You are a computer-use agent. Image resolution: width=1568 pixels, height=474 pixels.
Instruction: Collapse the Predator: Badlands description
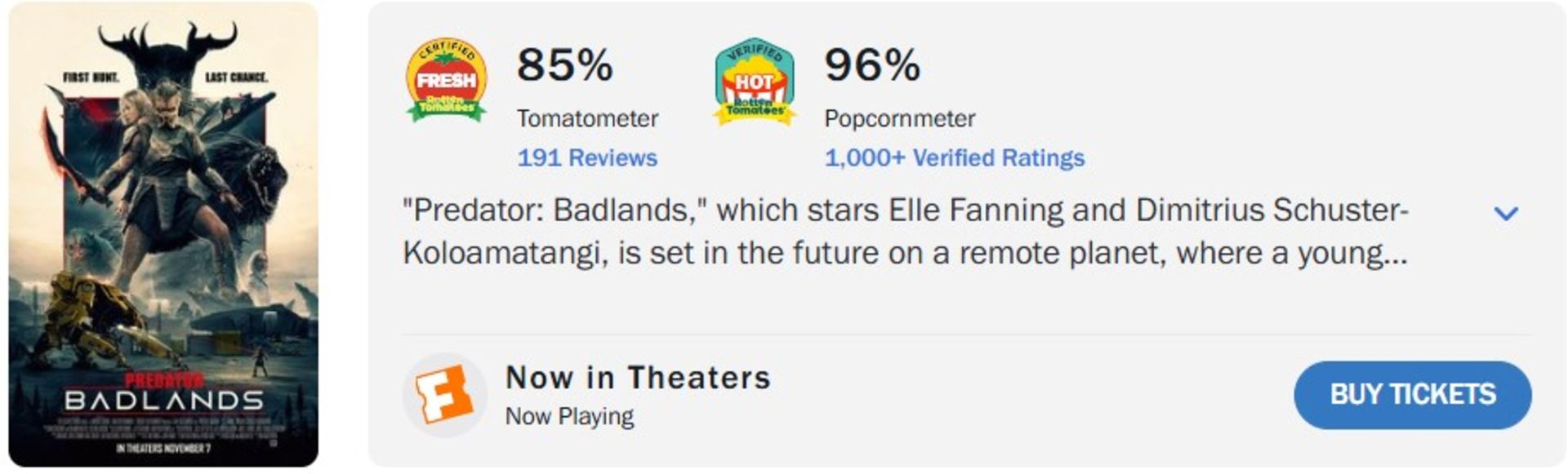click(1507, 212)
